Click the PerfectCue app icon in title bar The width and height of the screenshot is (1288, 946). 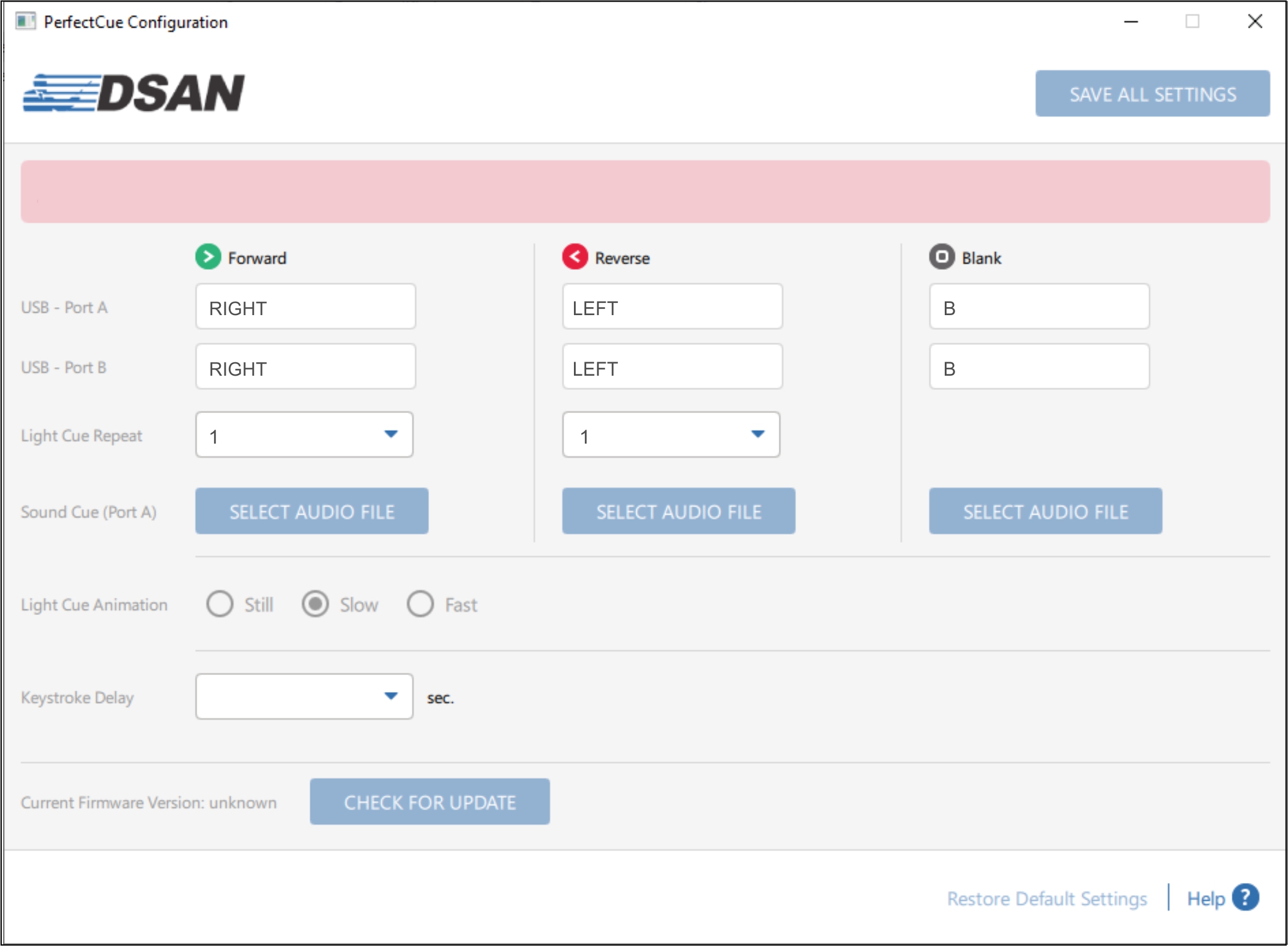click(x=25, y=21)
